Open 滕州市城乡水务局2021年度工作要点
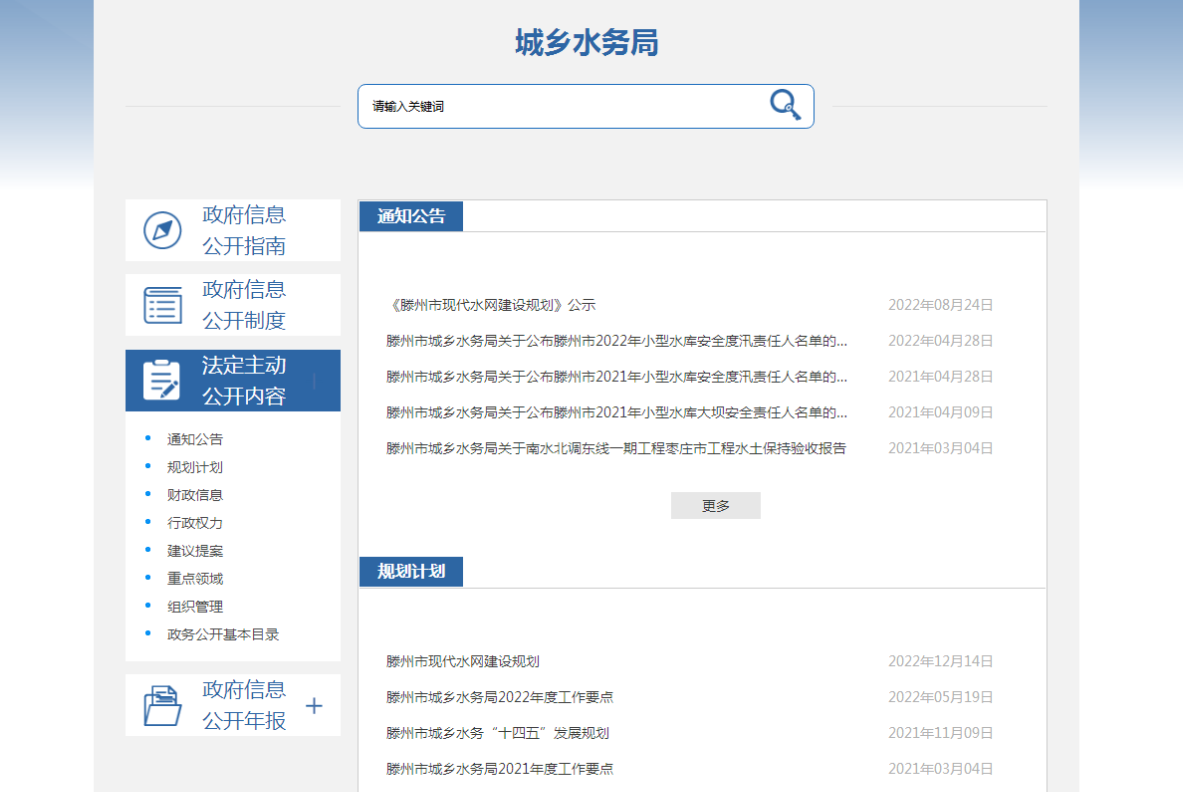The width and height of the screenshot is (1183, 792). point(499,769)
